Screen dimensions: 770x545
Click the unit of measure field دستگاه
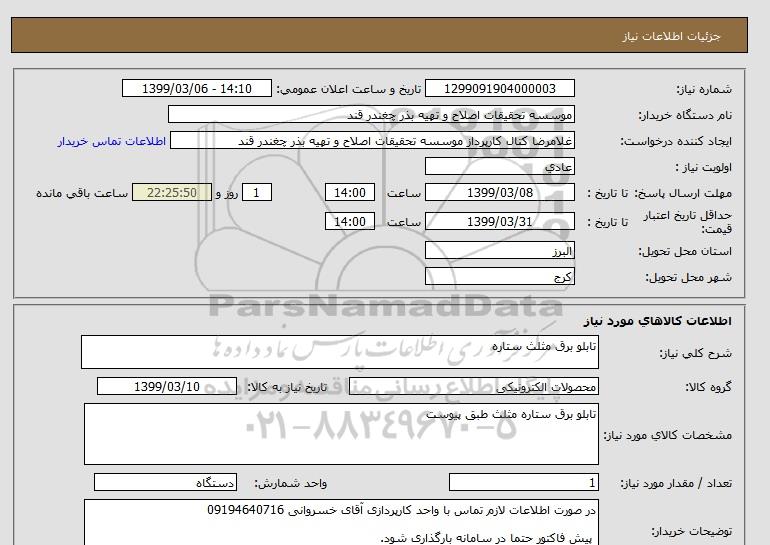coord(165,482)
